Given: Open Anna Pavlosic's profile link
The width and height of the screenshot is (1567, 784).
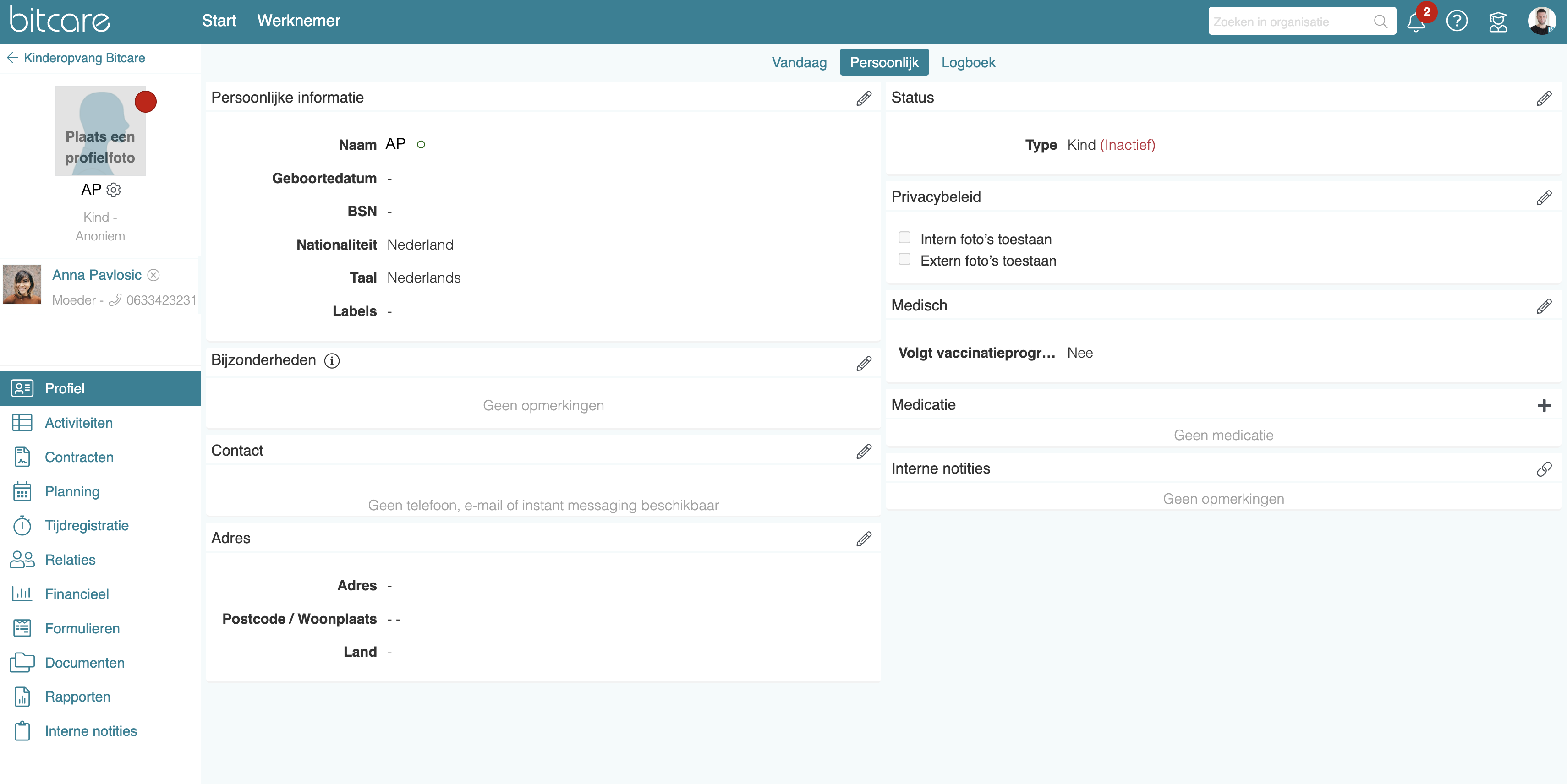Looking at the screenshot, I should pyautogui.click(x=97, y=275).
